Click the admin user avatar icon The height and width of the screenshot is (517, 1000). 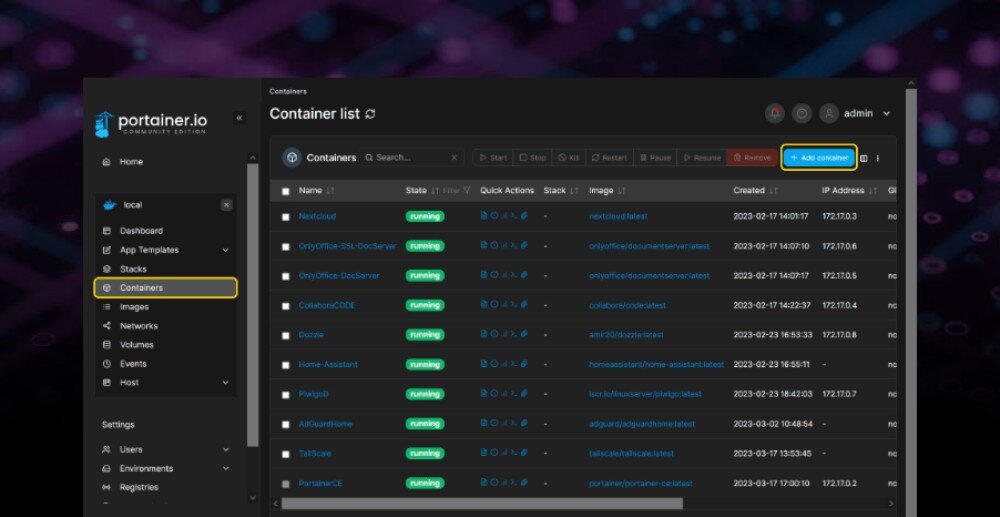click(x=829, y=113)
